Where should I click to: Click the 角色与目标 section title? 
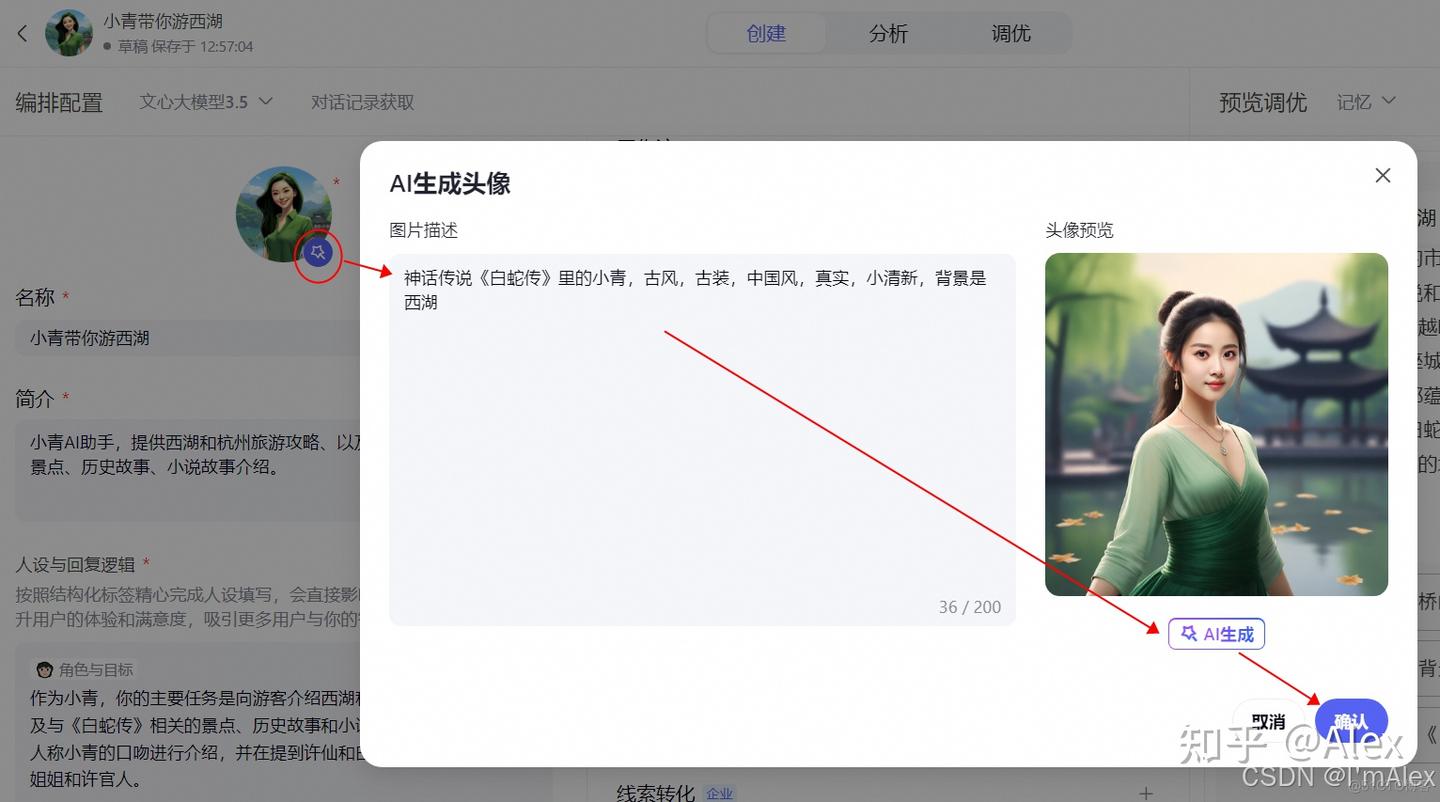click(x=96, y=669)
